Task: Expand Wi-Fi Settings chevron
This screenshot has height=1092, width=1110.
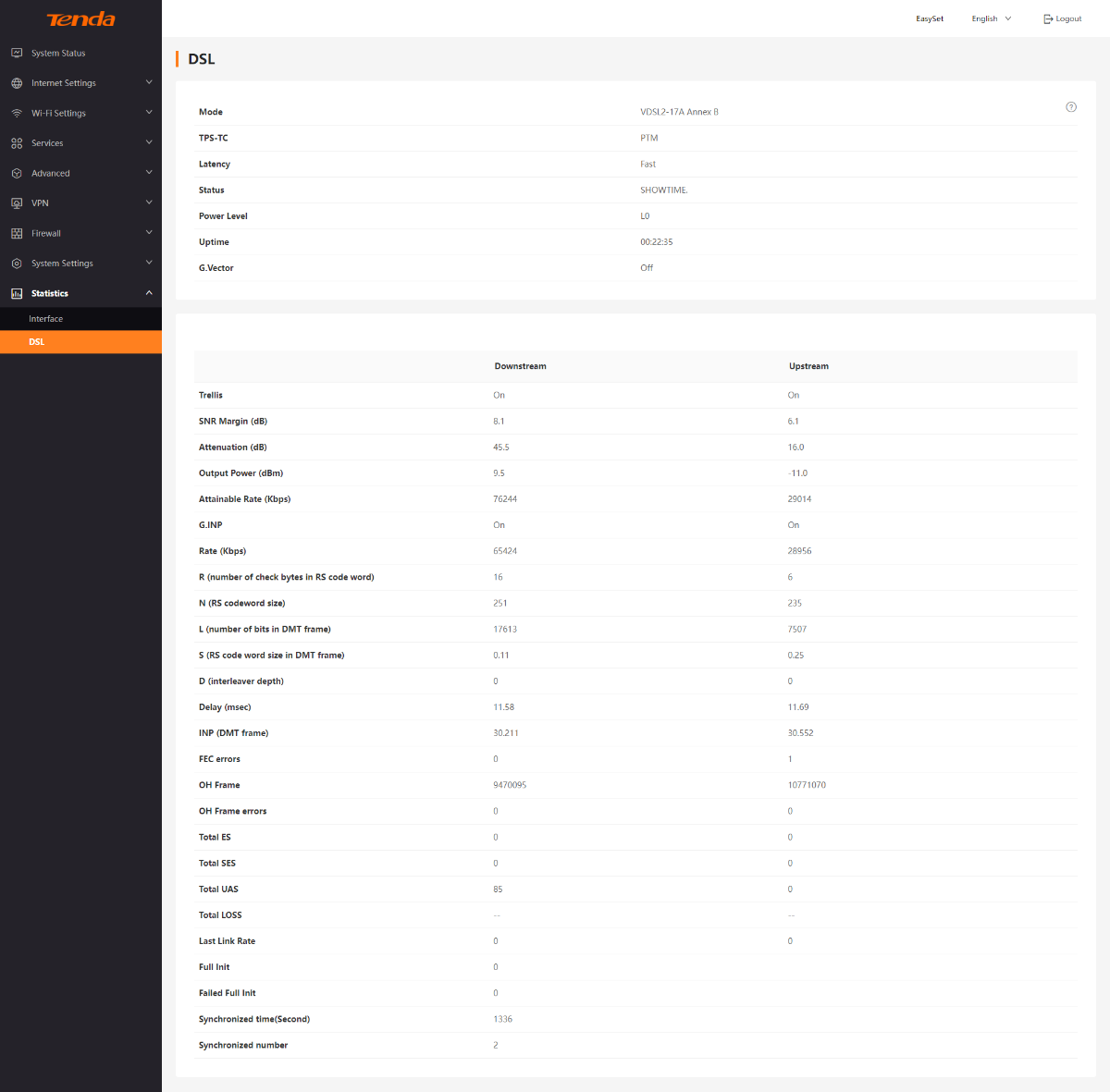Action: click(149, 113)
